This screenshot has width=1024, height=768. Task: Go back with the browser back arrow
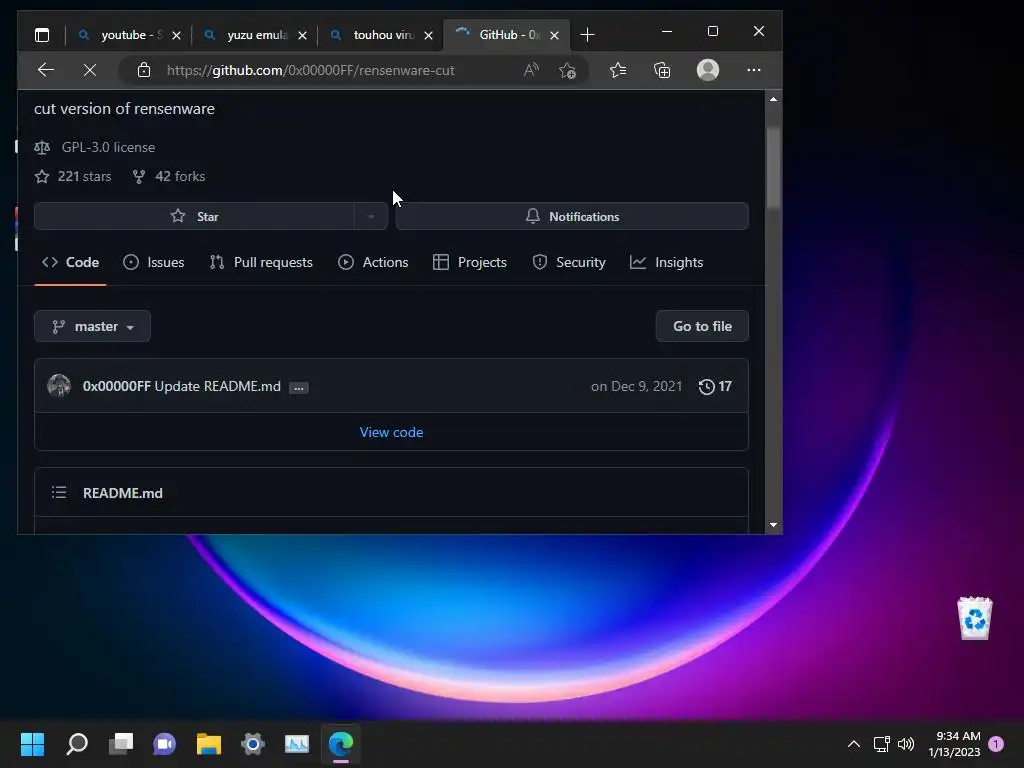coord(46,70)
